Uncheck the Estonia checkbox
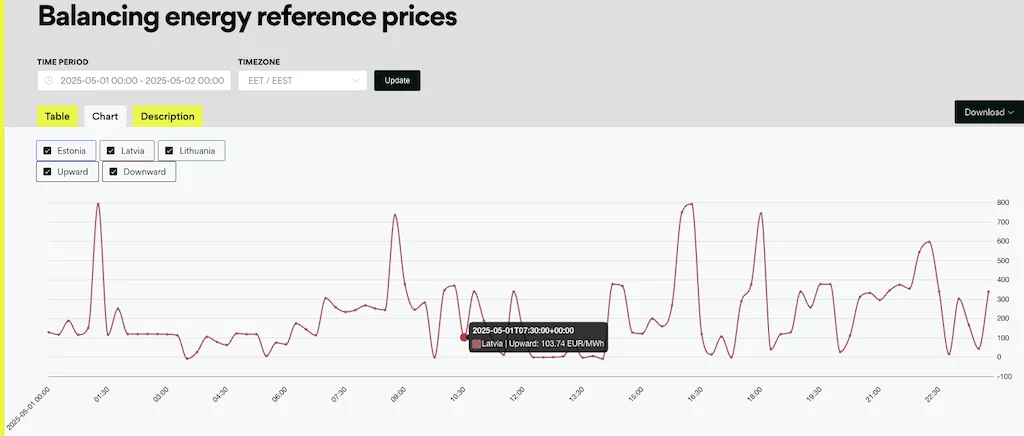 (47, 151)
